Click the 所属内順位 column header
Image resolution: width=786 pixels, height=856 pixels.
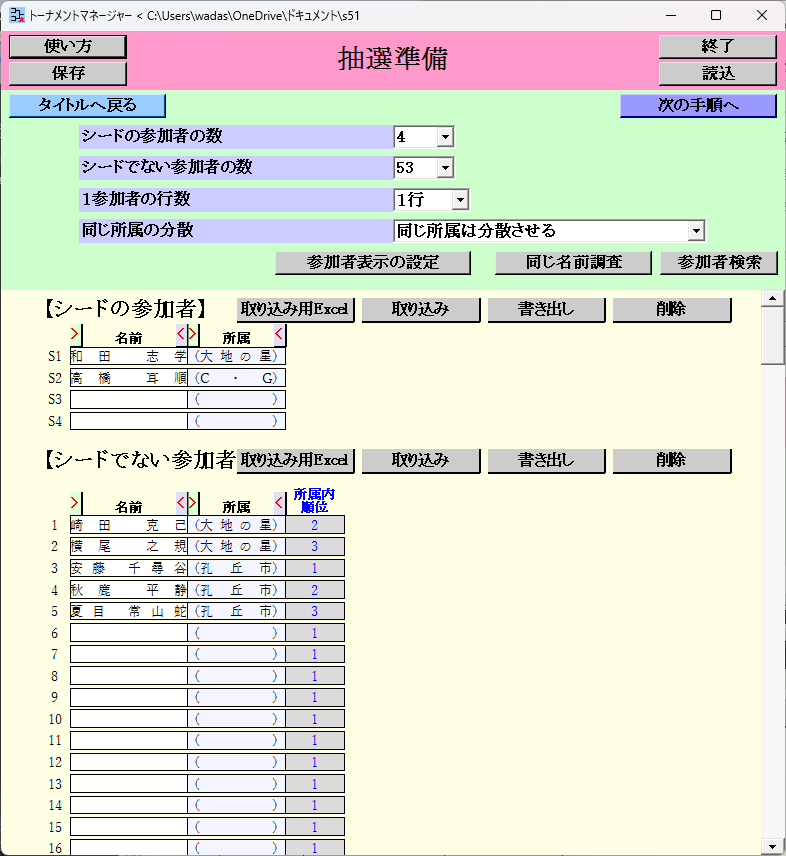coord(314,501)
